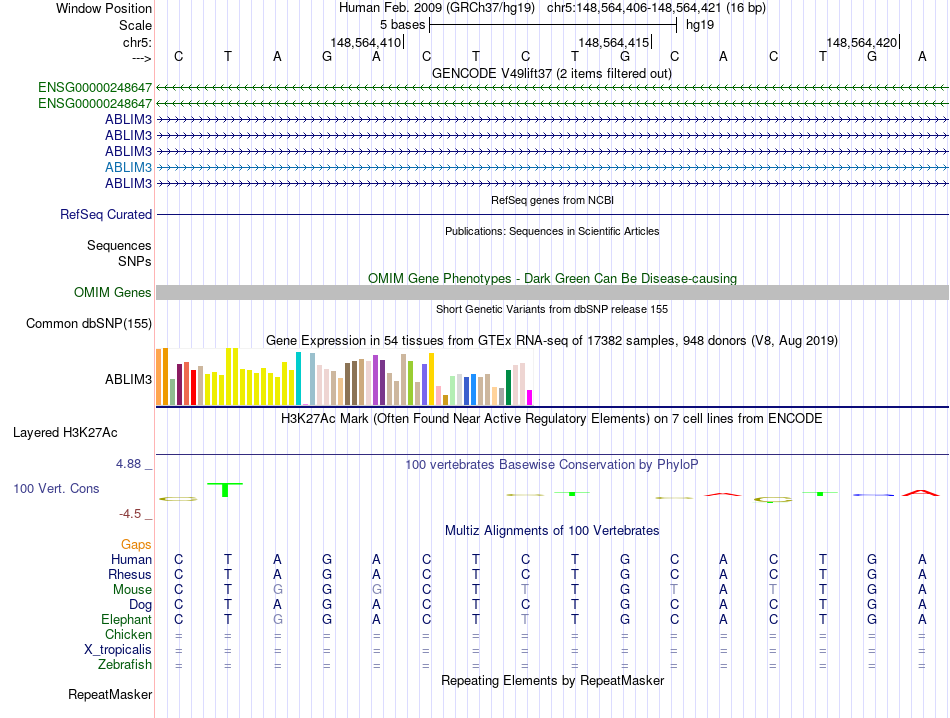Click the 'RefSeq Curated' track label
950x718 pixels.
tap(106, 214)
